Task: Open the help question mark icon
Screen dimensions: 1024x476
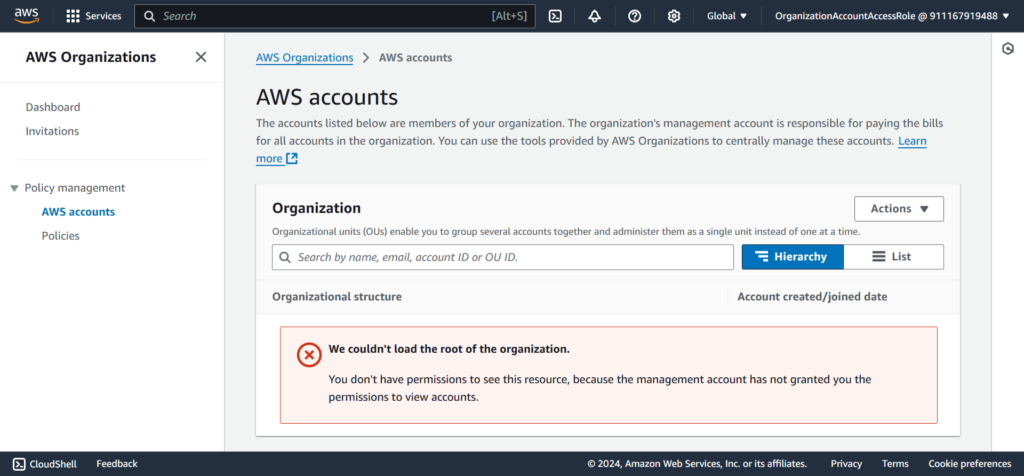Action: pyautogui.click(x=634, y=16)
